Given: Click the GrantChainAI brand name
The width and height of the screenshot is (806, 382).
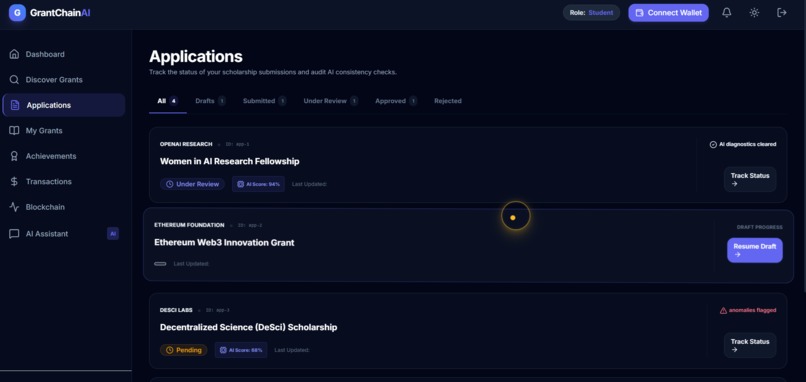Looking at the screenshot, I should (x=60, y=13).
